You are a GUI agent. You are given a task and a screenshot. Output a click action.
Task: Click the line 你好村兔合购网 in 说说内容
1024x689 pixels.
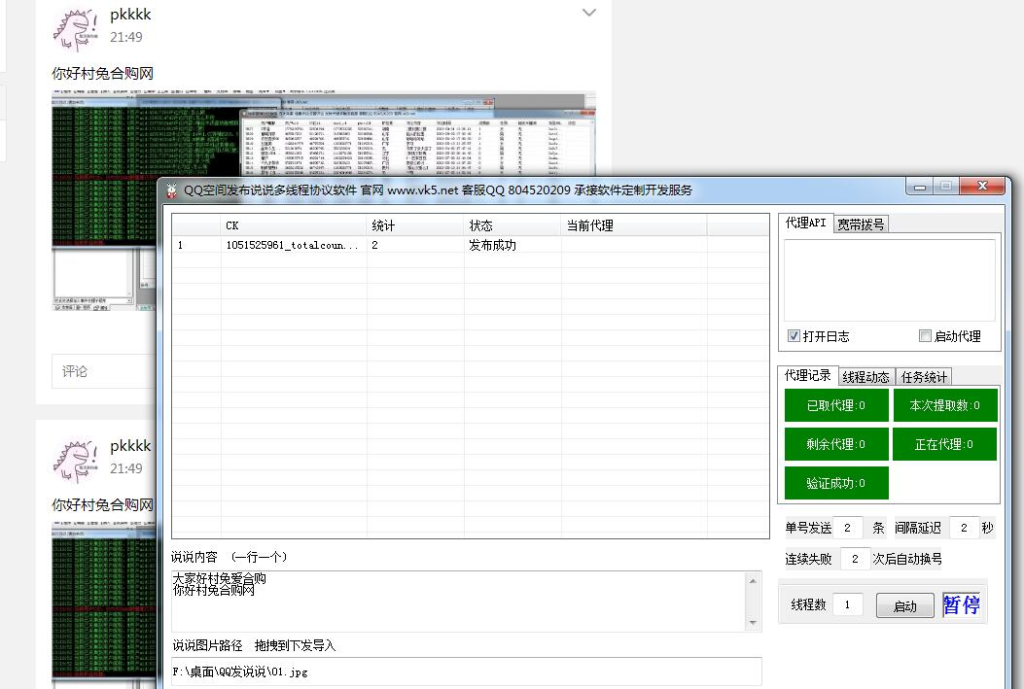pyautogui.click(x=214, y=590)
